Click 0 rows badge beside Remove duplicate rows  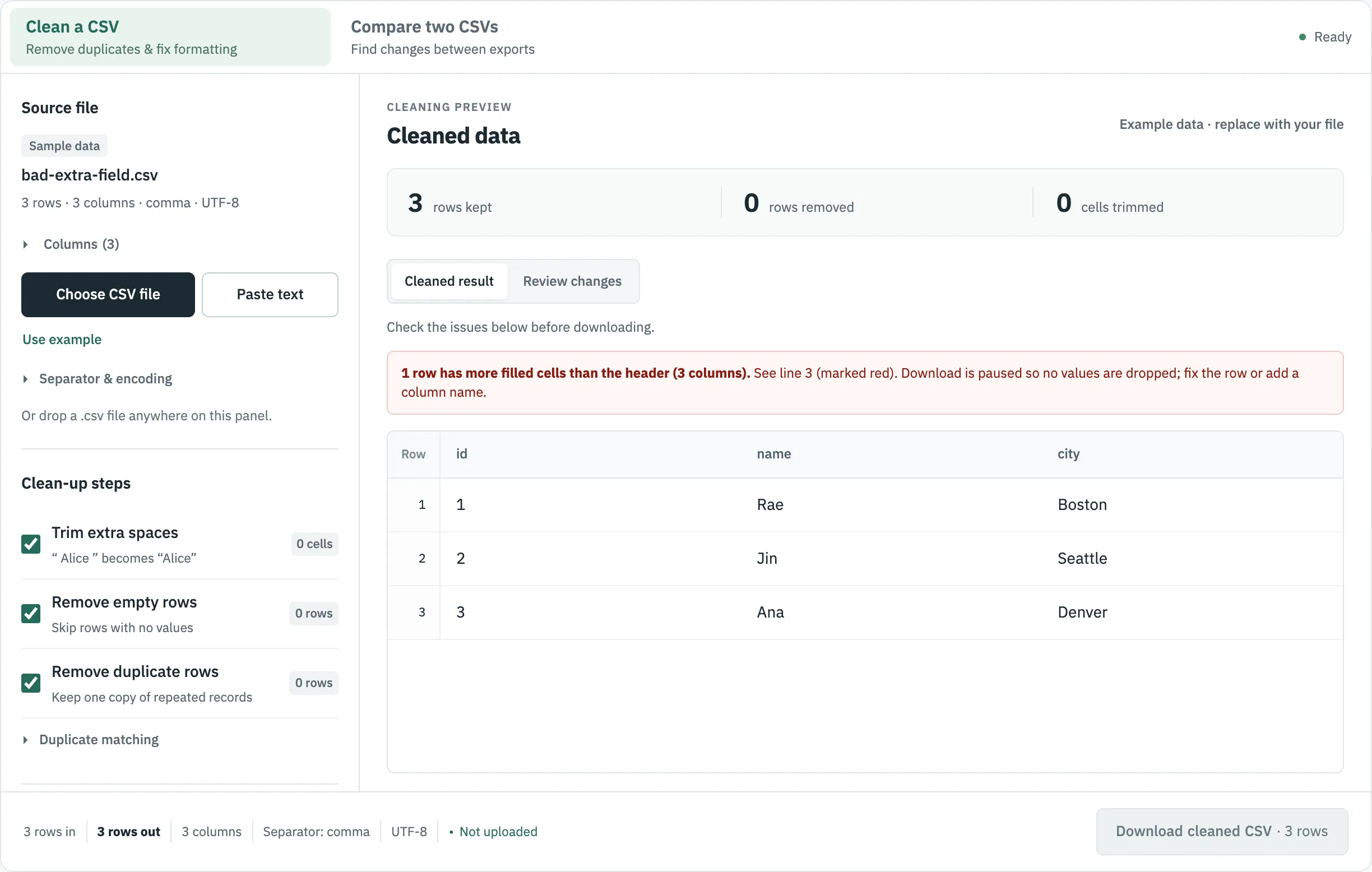coord(314,683)
